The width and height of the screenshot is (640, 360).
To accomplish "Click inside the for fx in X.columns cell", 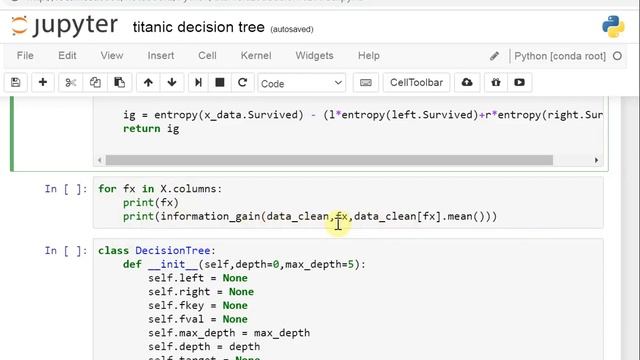I will point(348,202).
